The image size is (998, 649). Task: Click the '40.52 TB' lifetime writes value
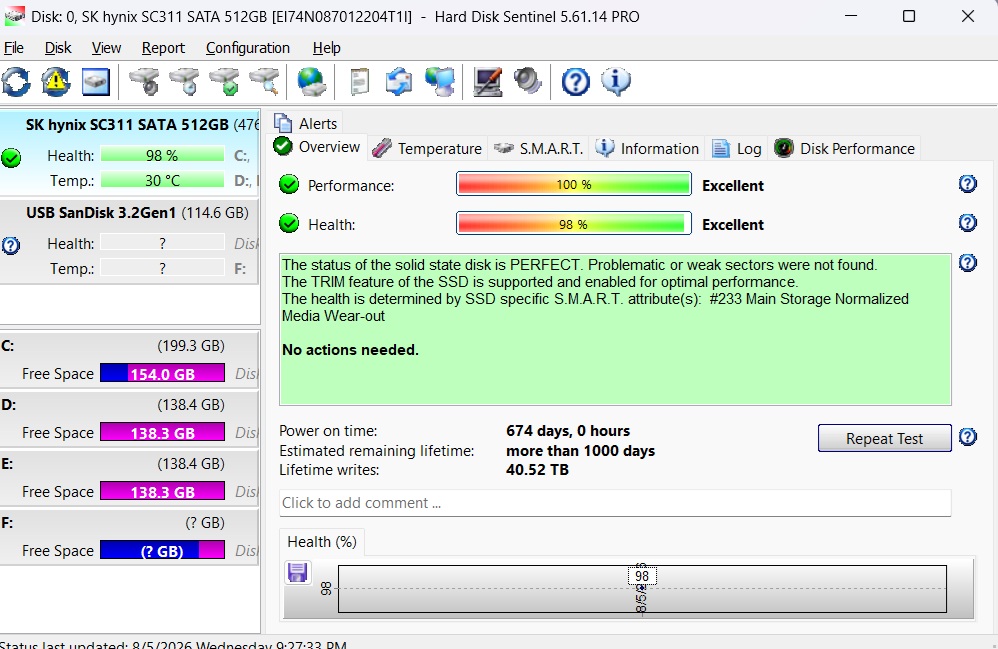537,470
